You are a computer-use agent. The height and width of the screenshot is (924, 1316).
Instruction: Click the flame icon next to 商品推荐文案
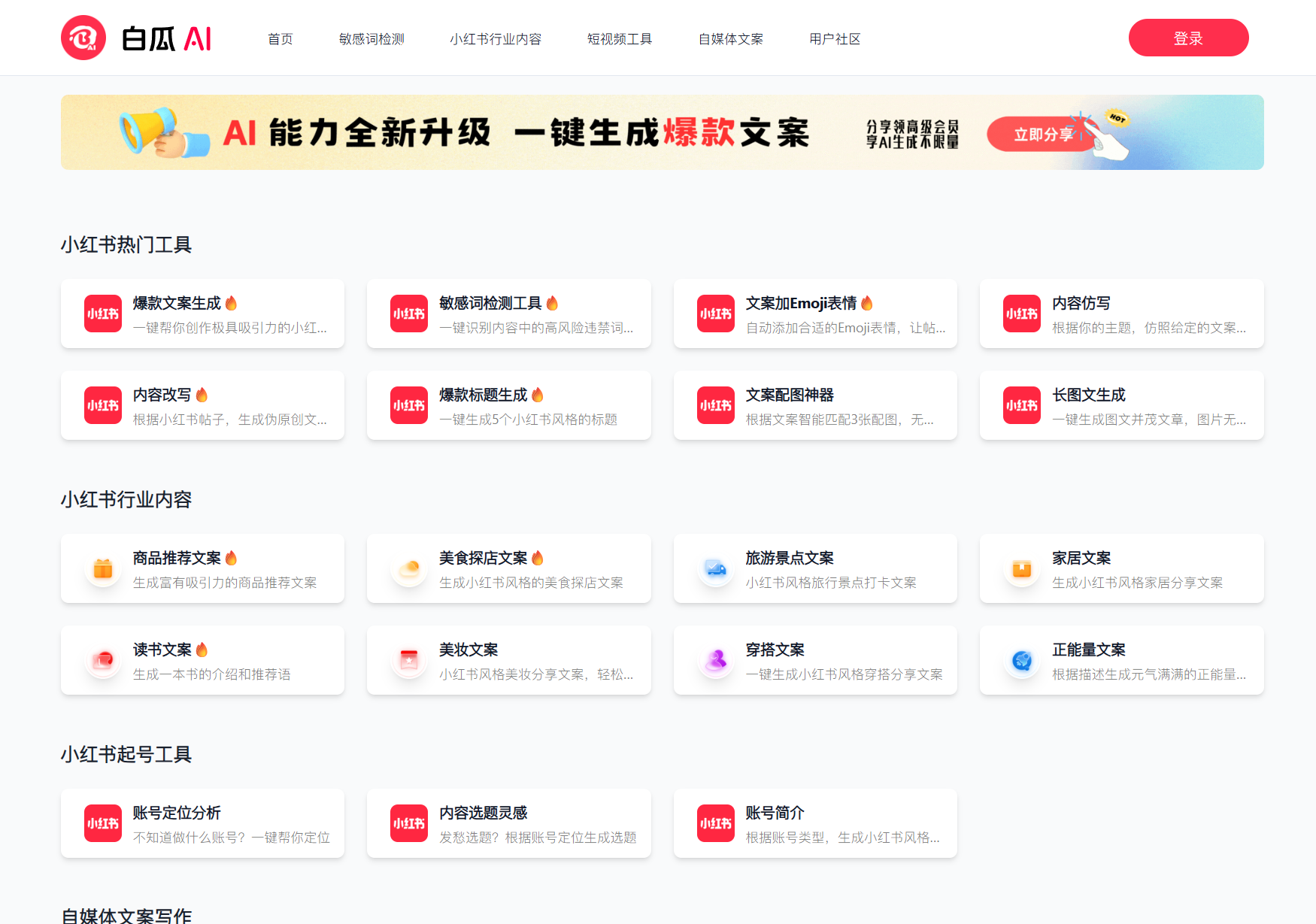pyautogui.click(x=231, y=558)
